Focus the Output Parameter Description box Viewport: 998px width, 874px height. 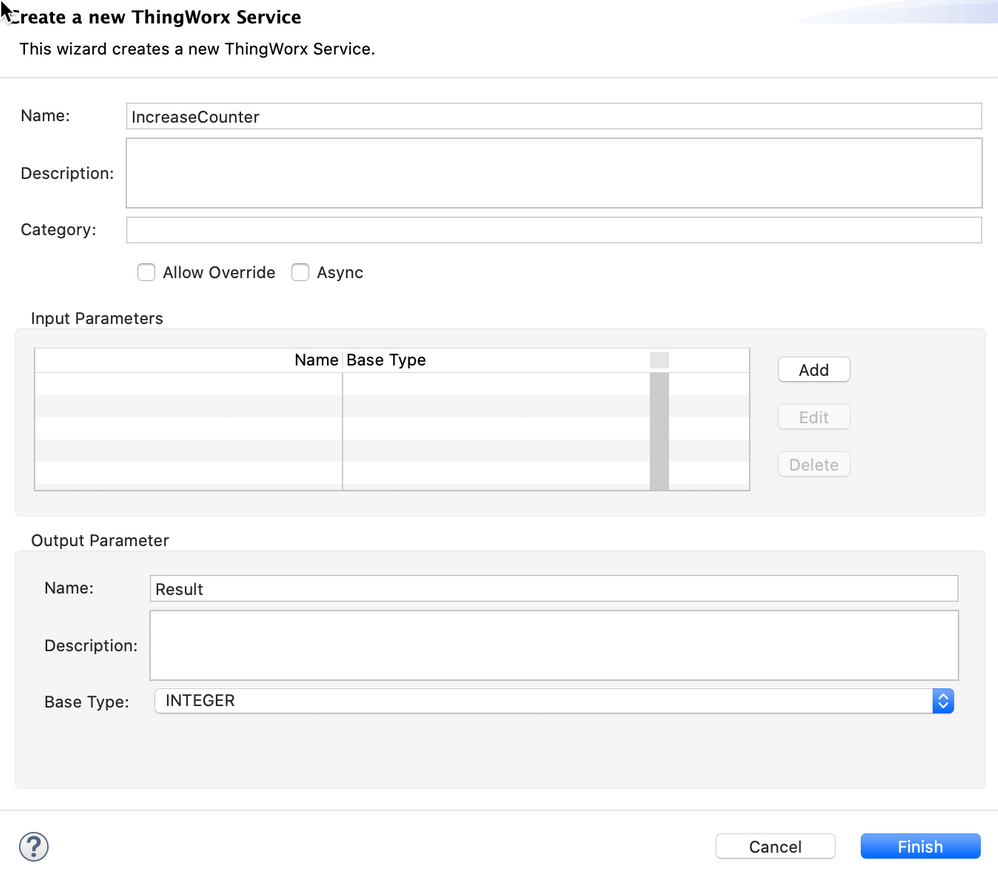554,645
